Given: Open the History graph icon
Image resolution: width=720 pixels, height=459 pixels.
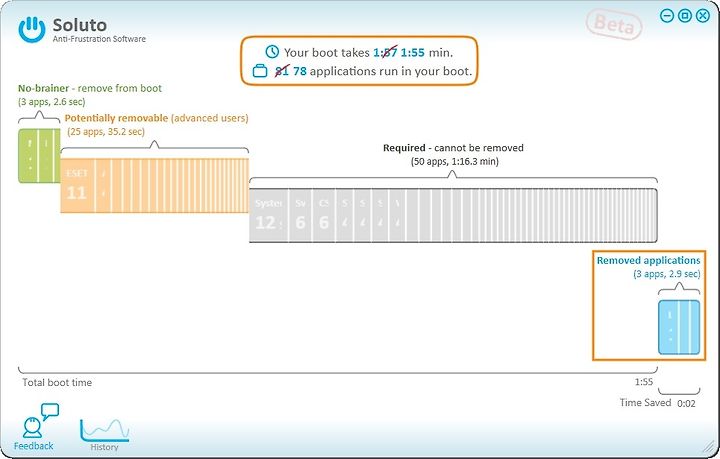Looking at the screenshot, I should 105,430.
